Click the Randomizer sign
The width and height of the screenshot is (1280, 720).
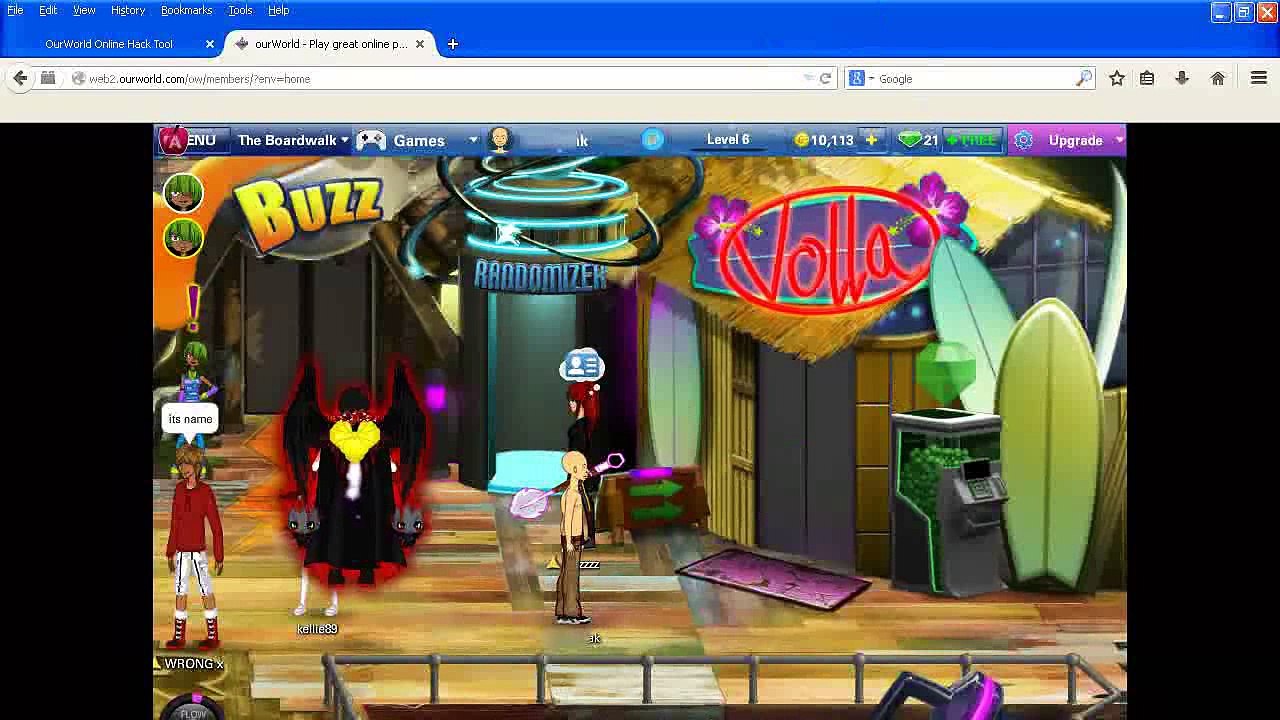point(540,275)
